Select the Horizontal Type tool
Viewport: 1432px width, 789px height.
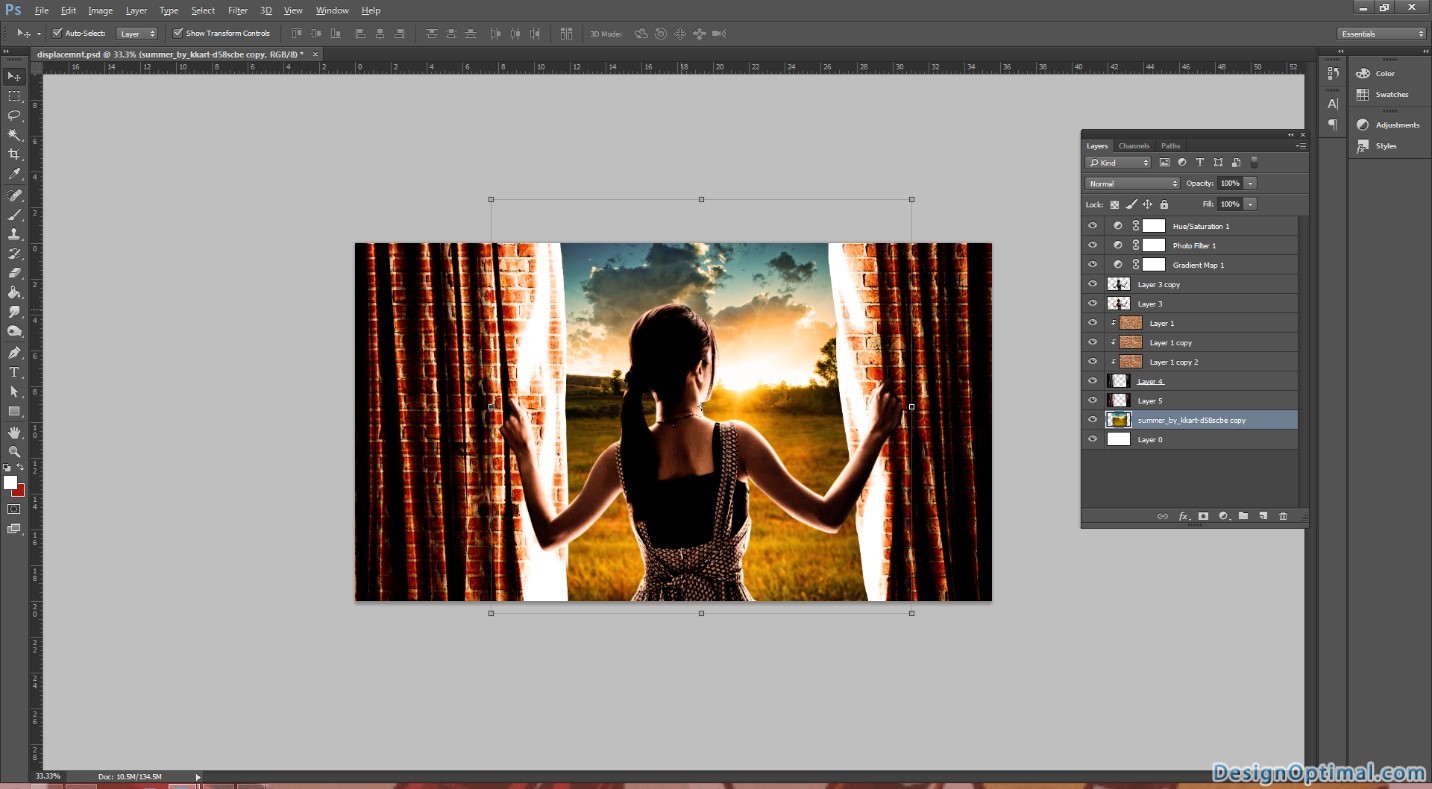pyautogui.click(x=14, y=373)
